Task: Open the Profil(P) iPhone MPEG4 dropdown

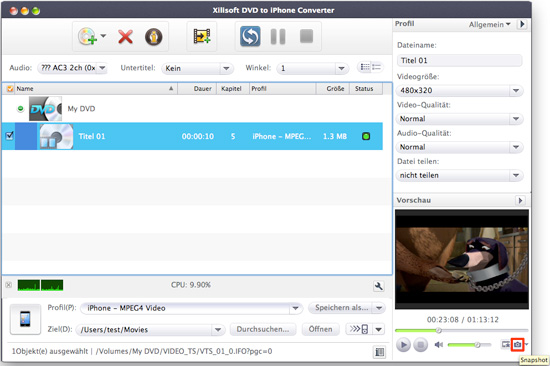Action: [x=192, y=308]
